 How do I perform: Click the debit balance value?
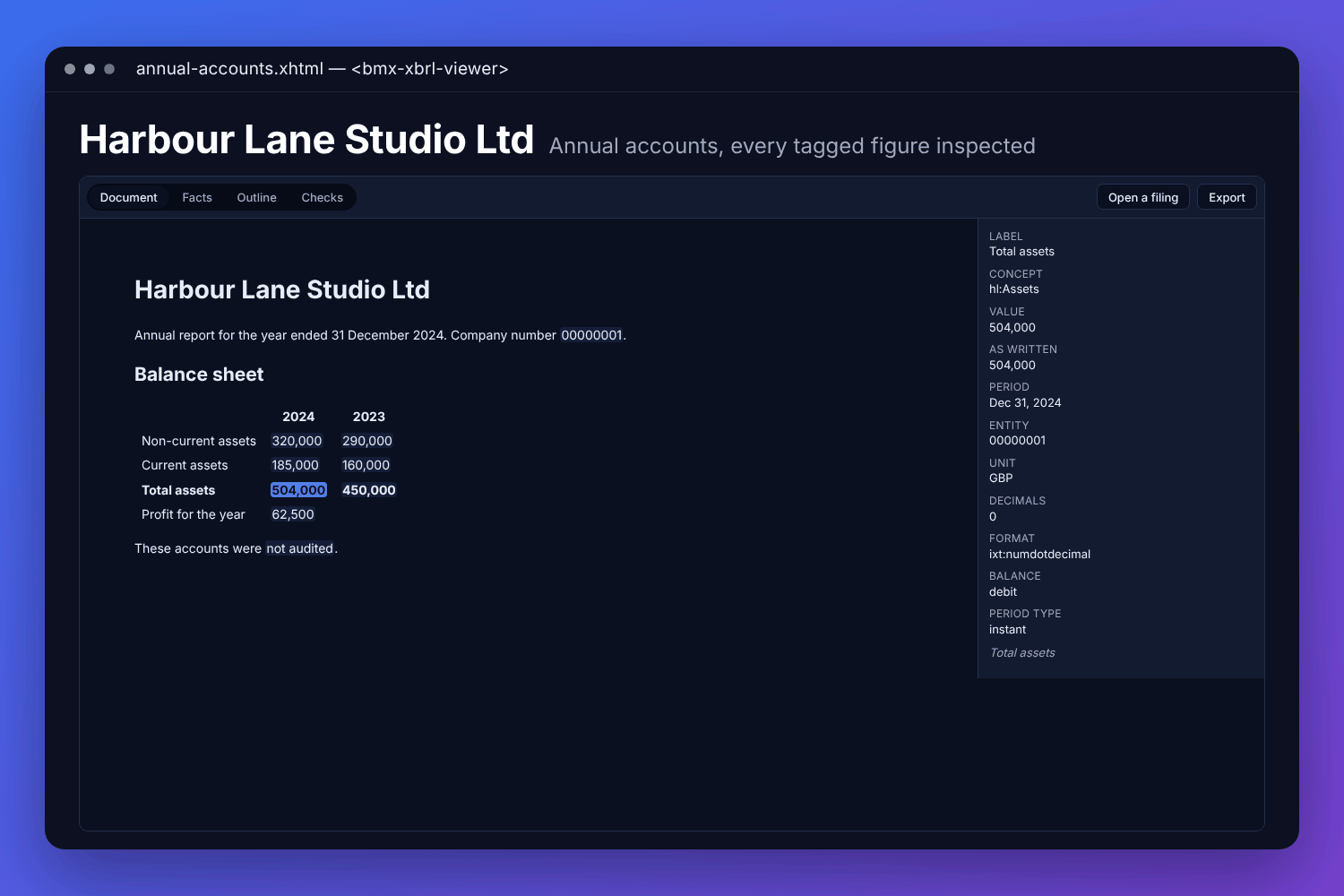(1003, 592)
